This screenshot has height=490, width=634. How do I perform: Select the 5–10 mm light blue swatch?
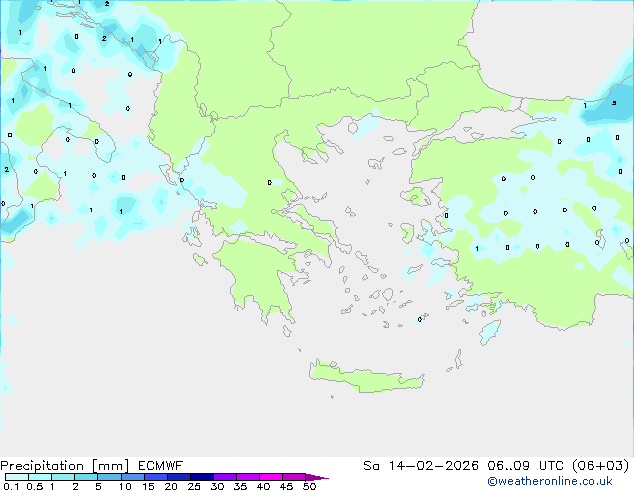(109, 477)
